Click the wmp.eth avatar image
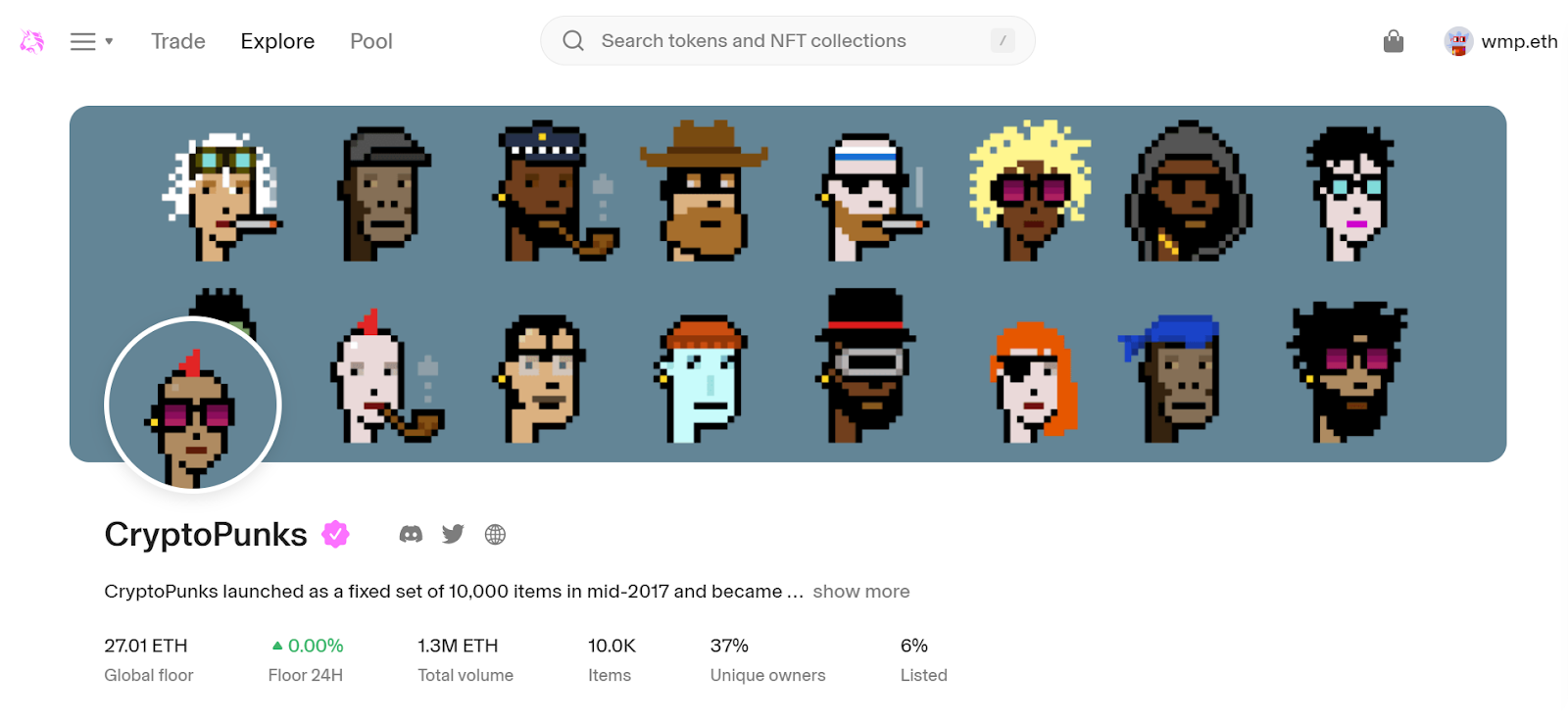The image size is (1568, 719). (1458, 41)
